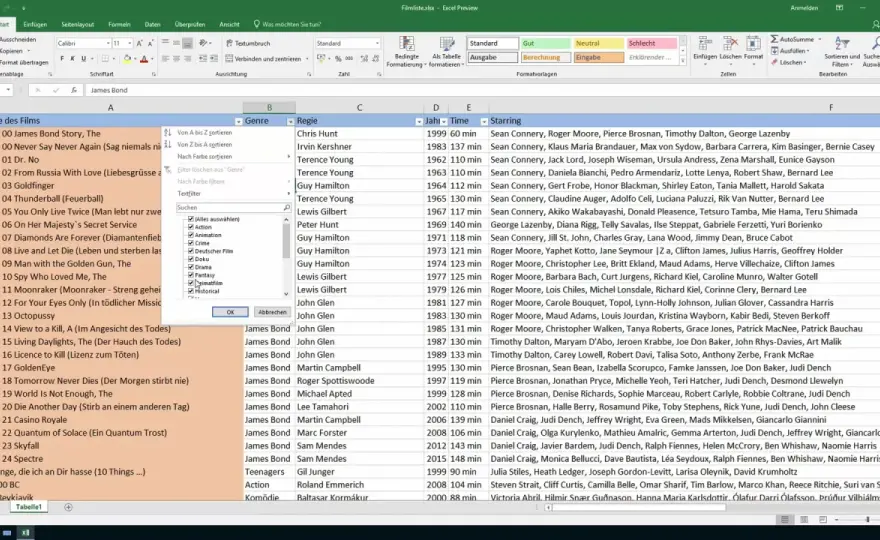
Task: Open the Calibri font name dropdown
Action: point(108,43)
